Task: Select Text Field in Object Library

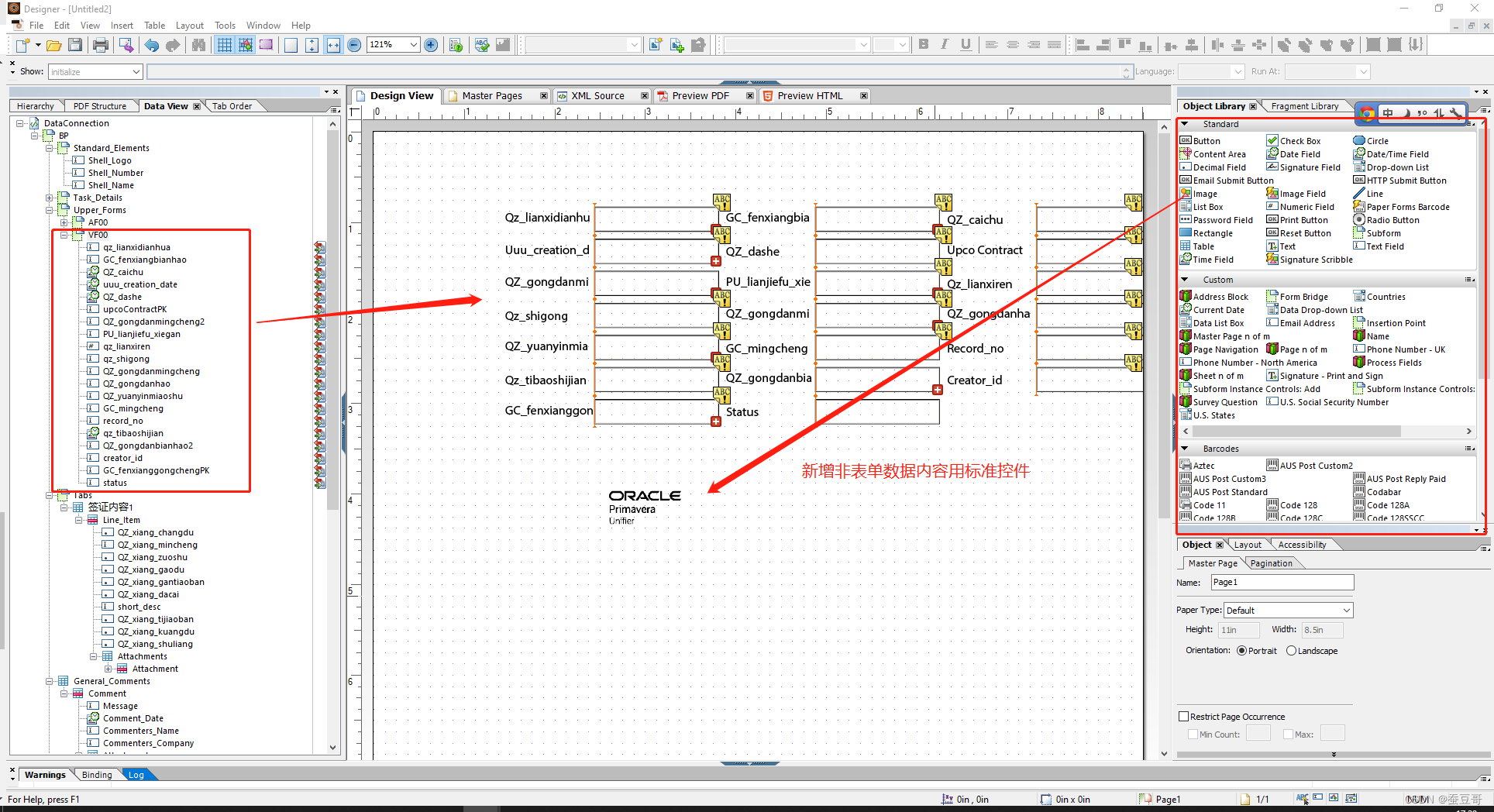Action: [x=1384, y=246]
